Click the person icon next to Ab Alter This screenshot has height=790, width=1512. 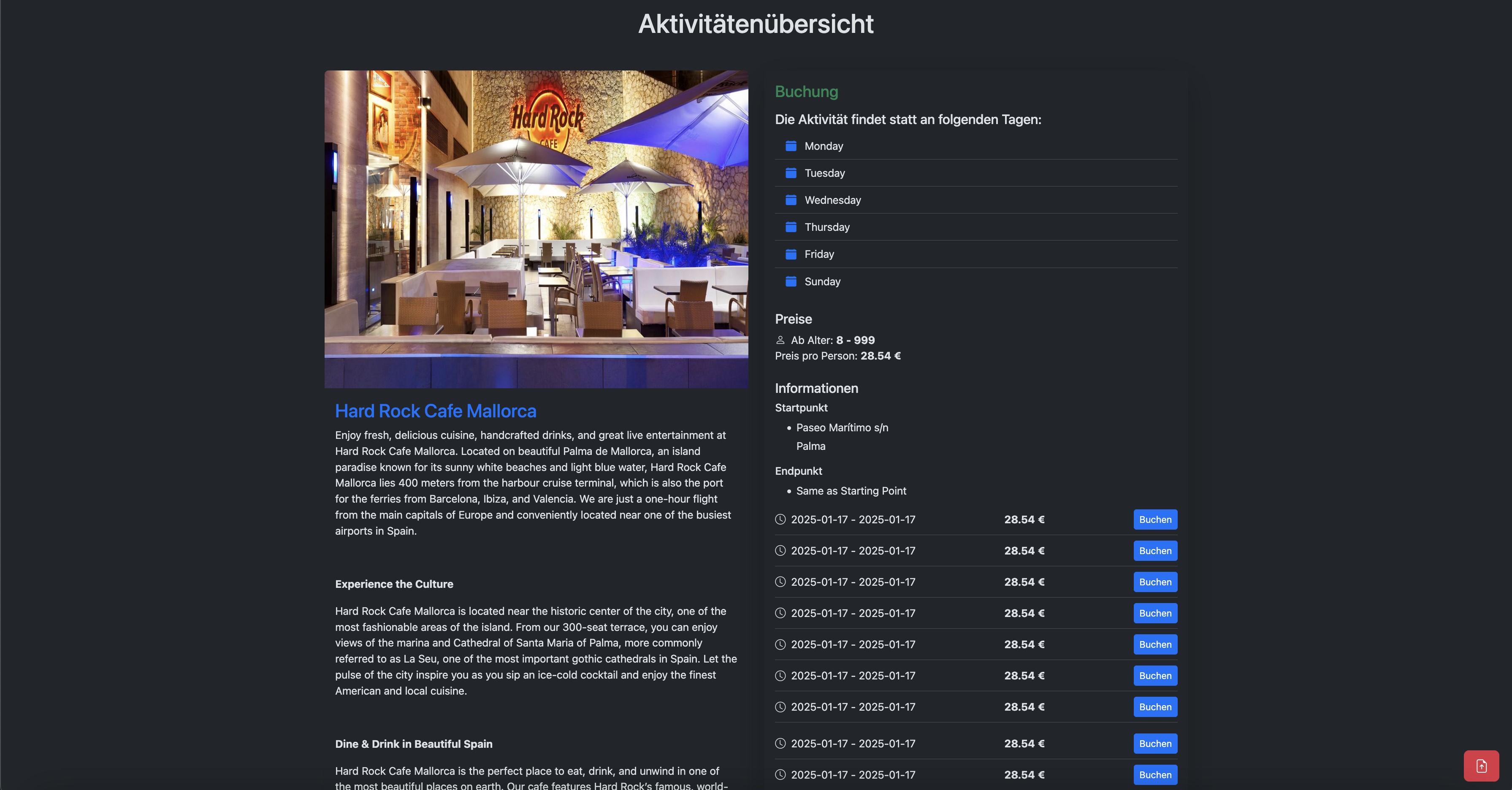point(780,340)
